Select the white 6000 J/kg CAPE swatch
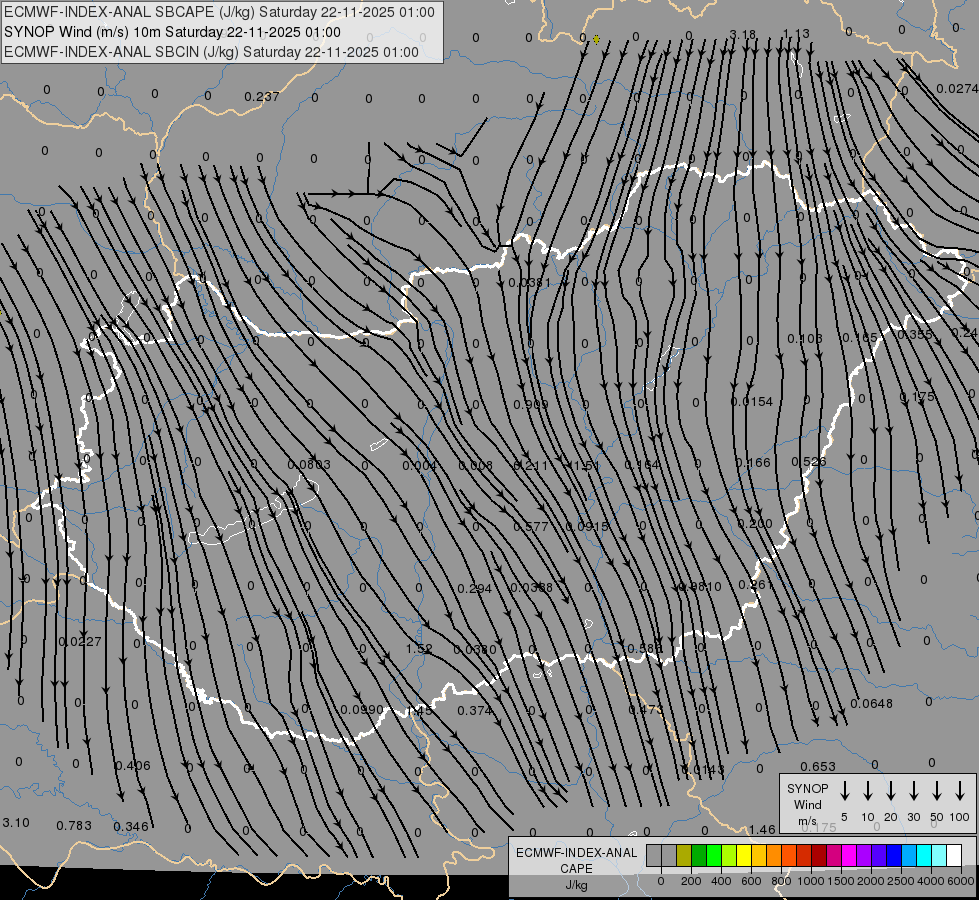Image resolution: width=979 pixels, height=900 pixels. (x=954, y=855)
